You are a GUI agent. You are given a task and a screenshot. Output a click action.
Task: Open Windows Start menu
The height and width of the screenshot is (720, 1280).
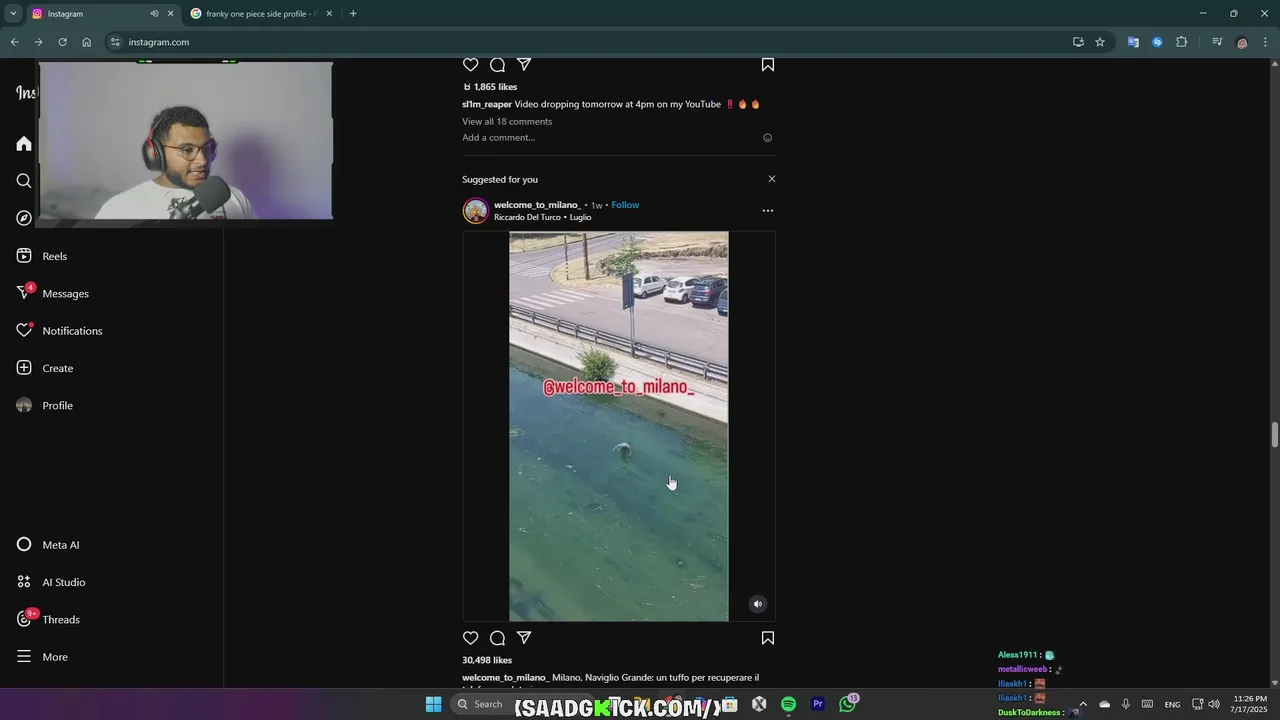click(x=433, y=704)
